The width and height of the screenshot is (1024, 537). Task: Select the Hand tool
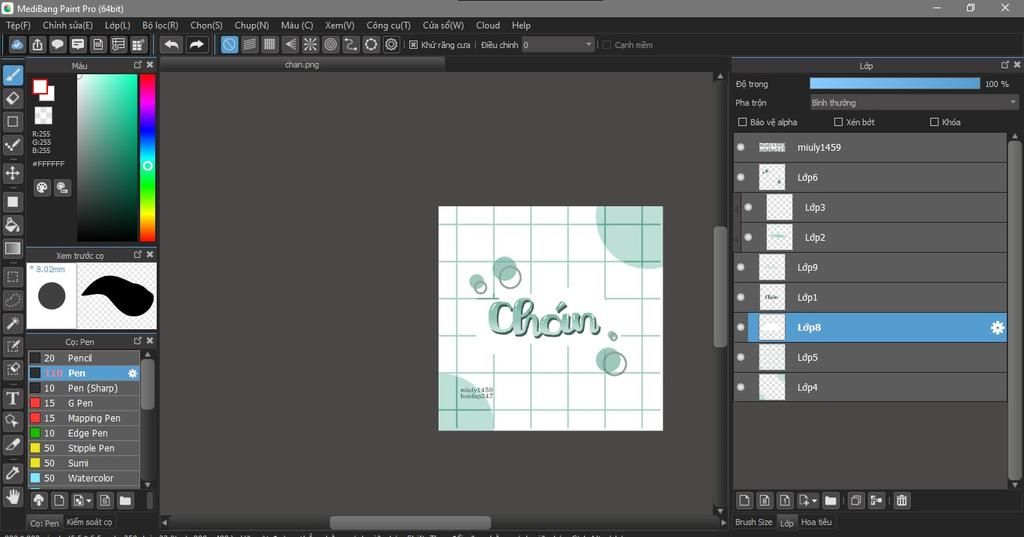coord(12,497)
